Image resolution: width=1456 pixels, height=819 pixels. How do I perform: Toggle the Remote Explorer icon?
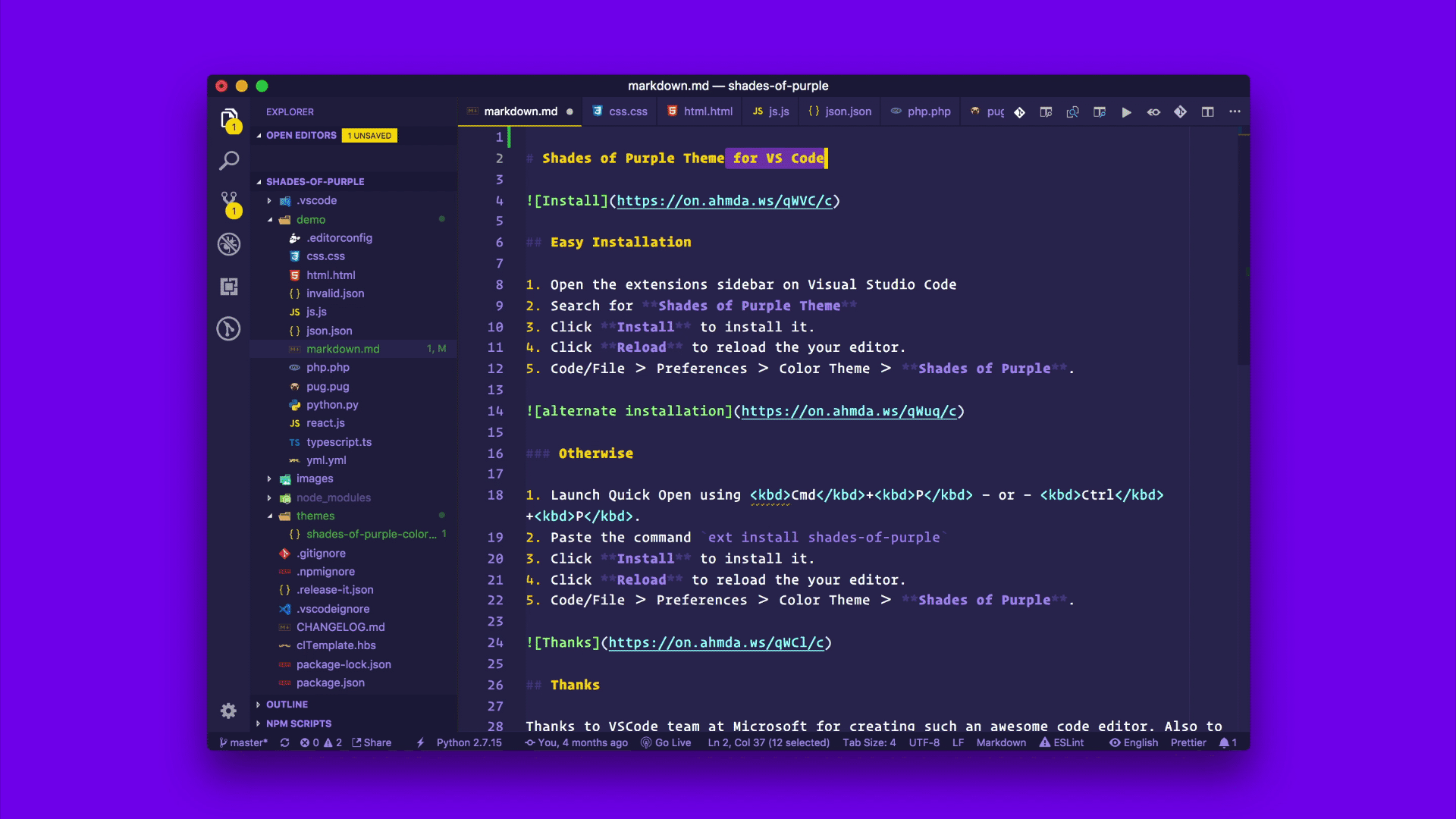point(229,287)
